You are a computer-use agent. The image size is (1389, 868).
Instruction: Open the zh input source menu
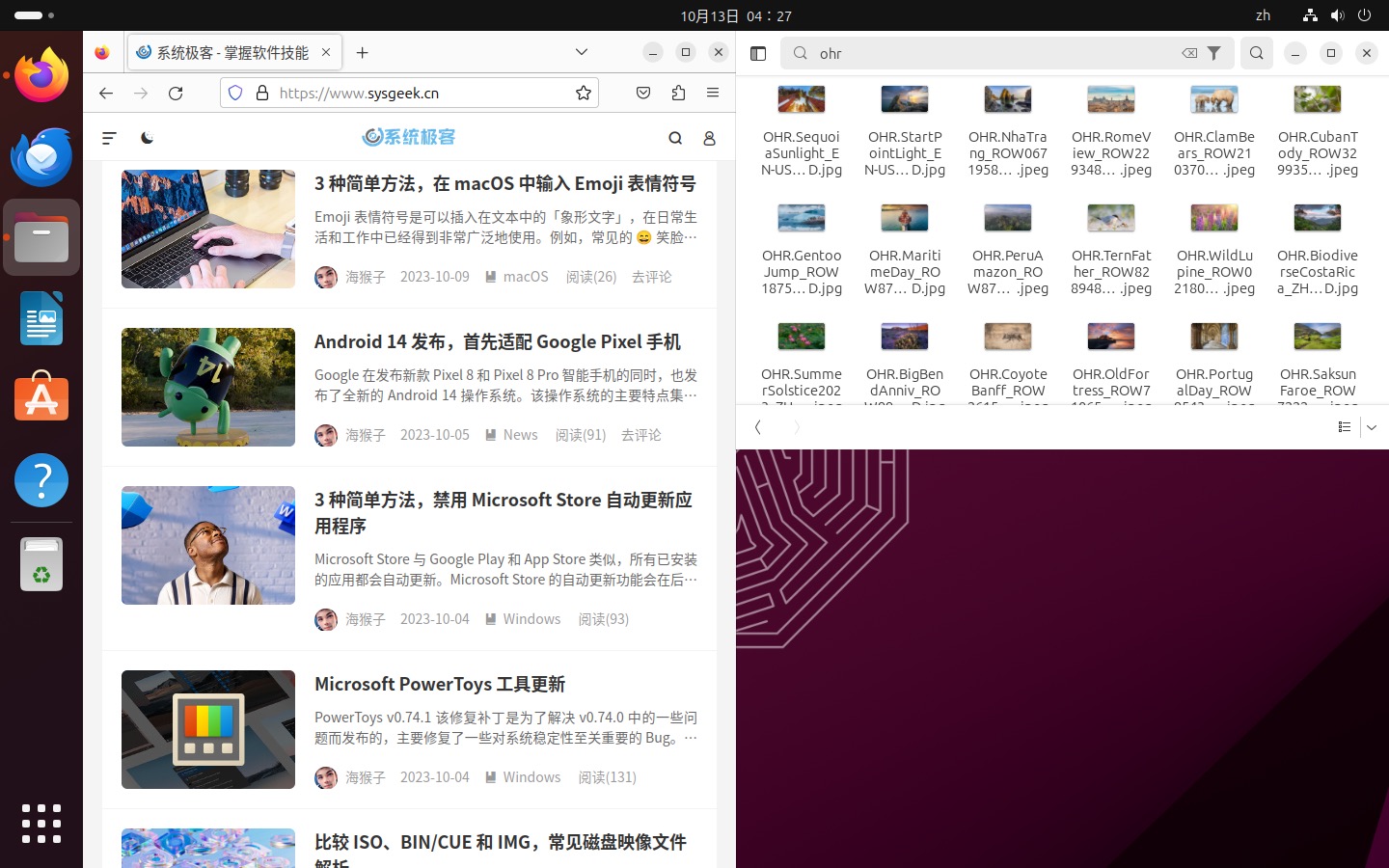click(1263, 15)
